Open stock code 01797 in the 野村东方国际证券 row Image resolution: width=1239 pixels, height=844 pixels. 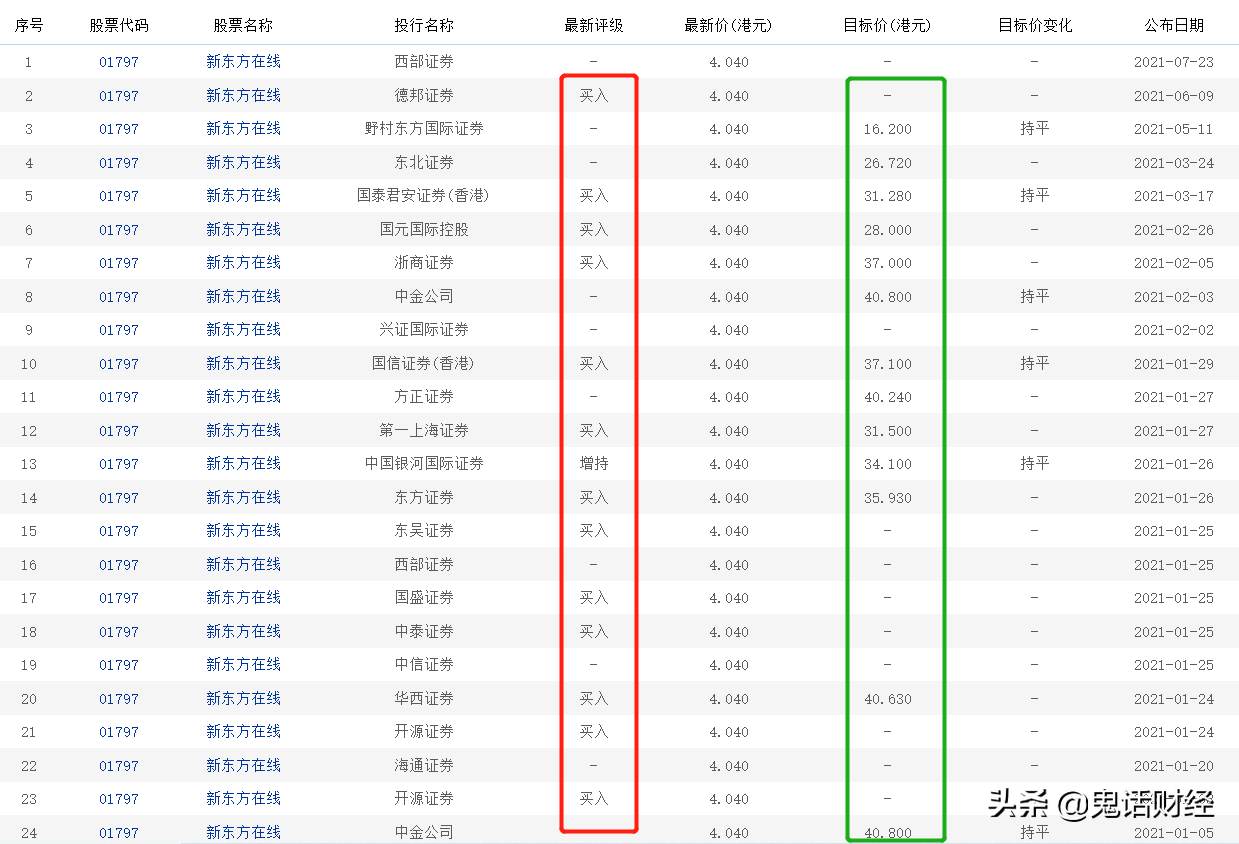(x=119, y=129)
